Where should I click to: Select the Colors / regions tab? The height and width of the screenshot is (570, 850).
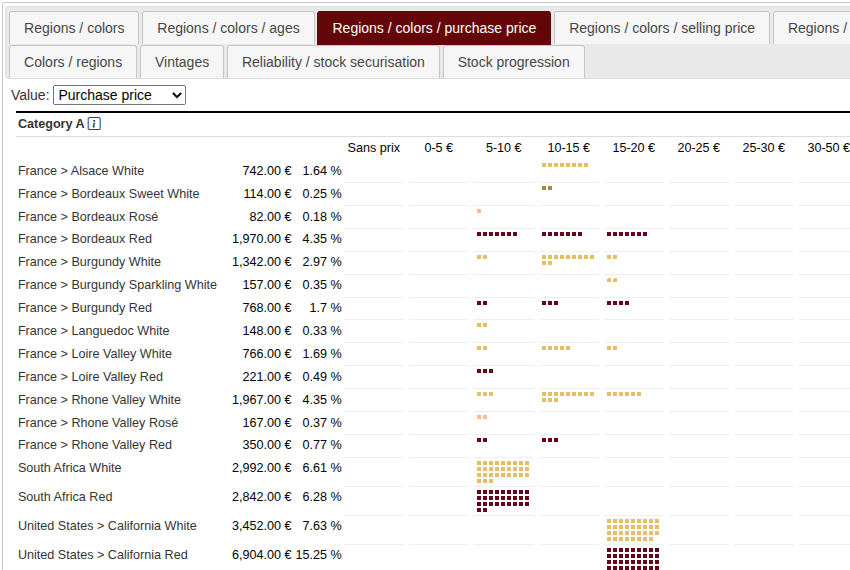coord(73,62)
